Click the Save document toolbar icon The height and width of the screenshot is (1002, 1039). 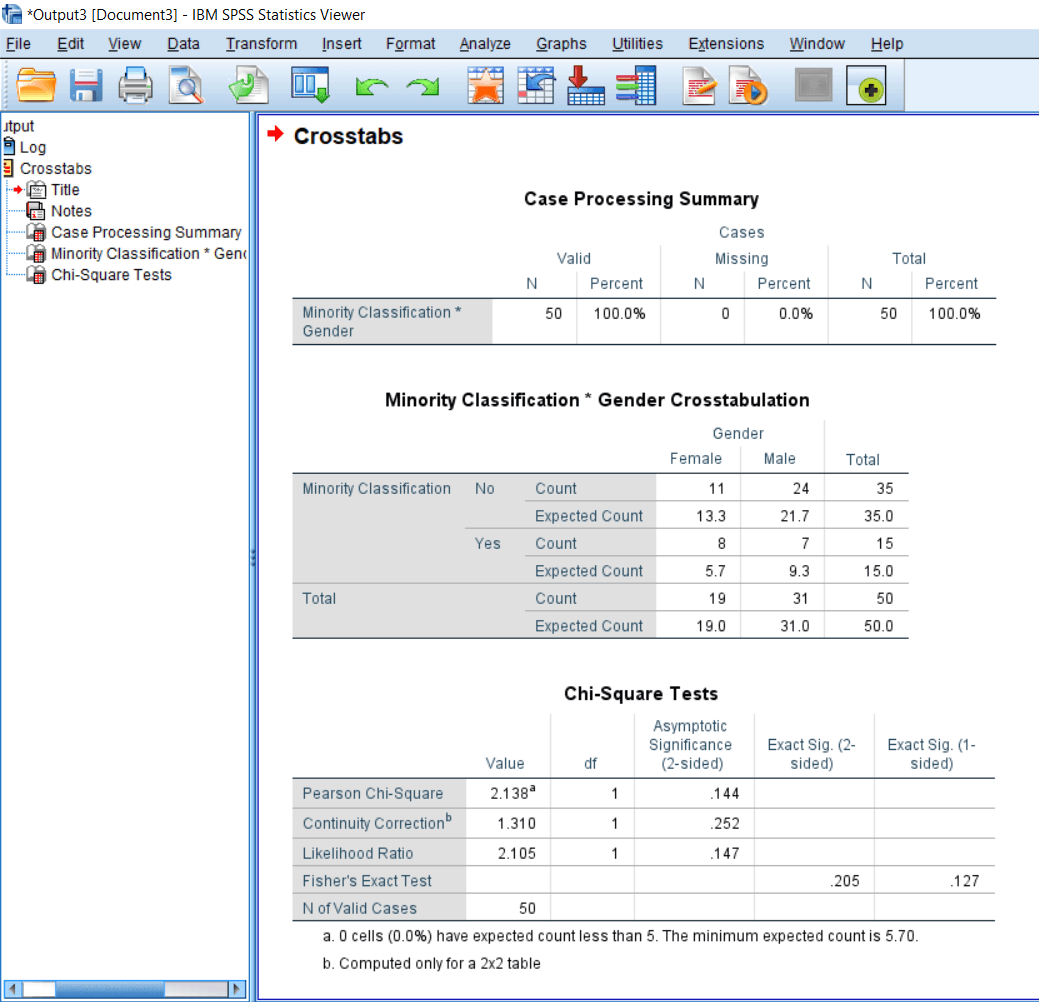click(x=86, y=85)
